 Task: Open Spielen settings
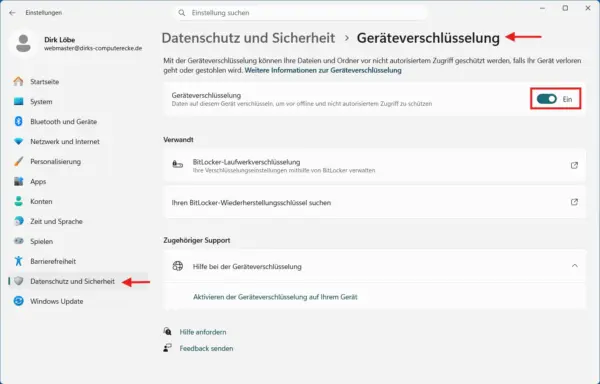78,241
